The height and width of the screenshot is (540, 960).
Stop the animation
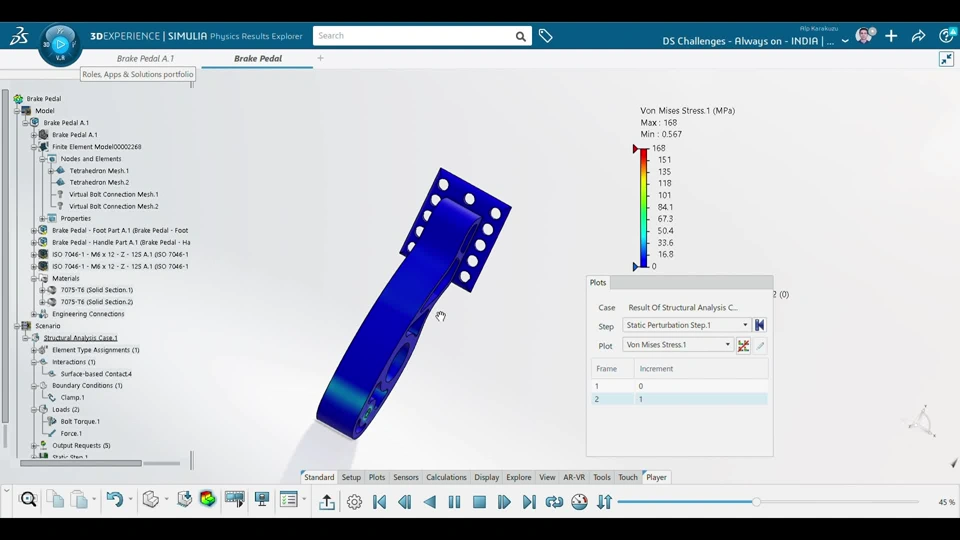479,502
